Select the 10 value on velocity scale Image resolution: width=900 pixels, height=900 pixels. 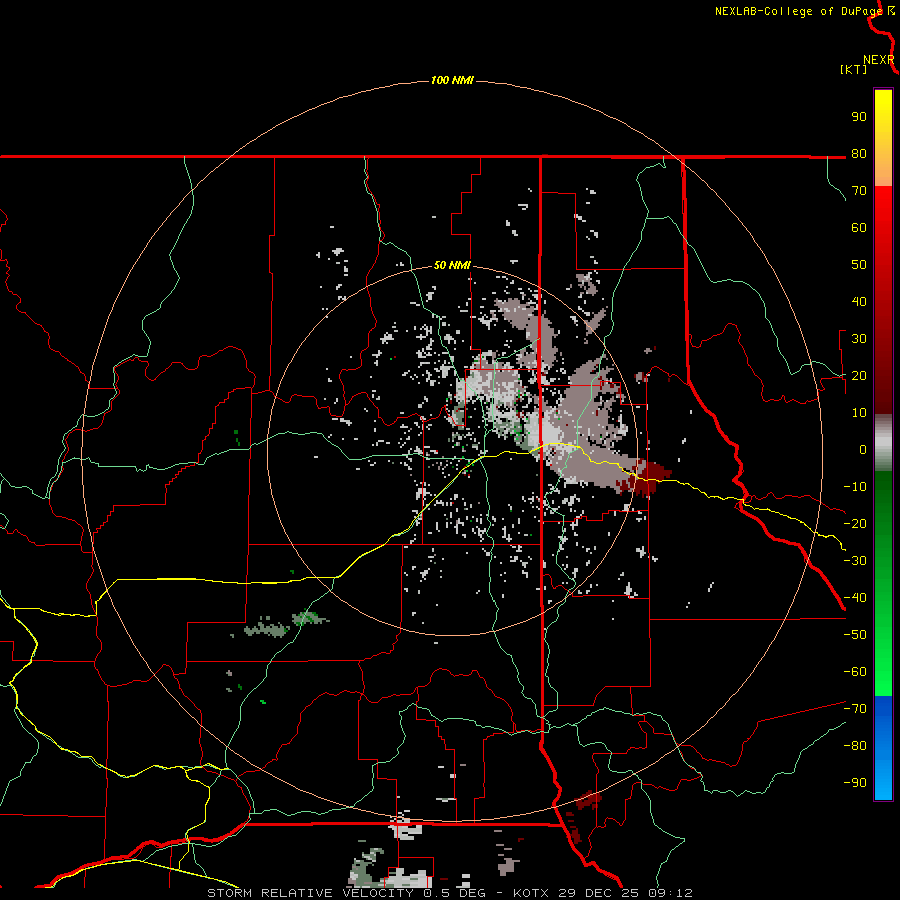[x=859, y=413]
